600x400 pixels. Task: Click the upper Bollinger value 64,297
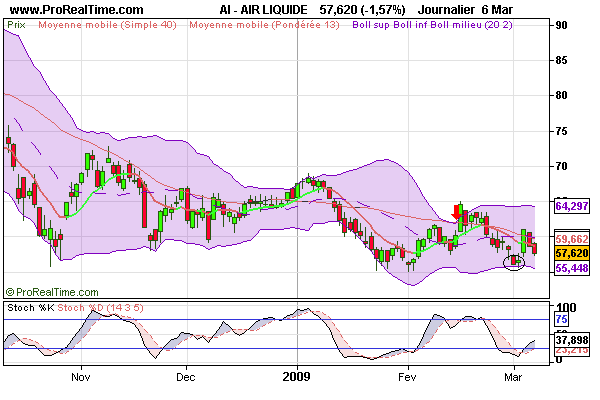[572, 206]
